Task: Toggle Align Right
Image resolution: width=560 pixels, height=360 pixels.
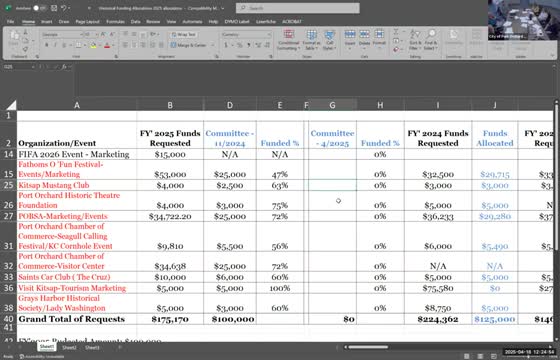Action: pyautogui.click(x=142, y=45)
